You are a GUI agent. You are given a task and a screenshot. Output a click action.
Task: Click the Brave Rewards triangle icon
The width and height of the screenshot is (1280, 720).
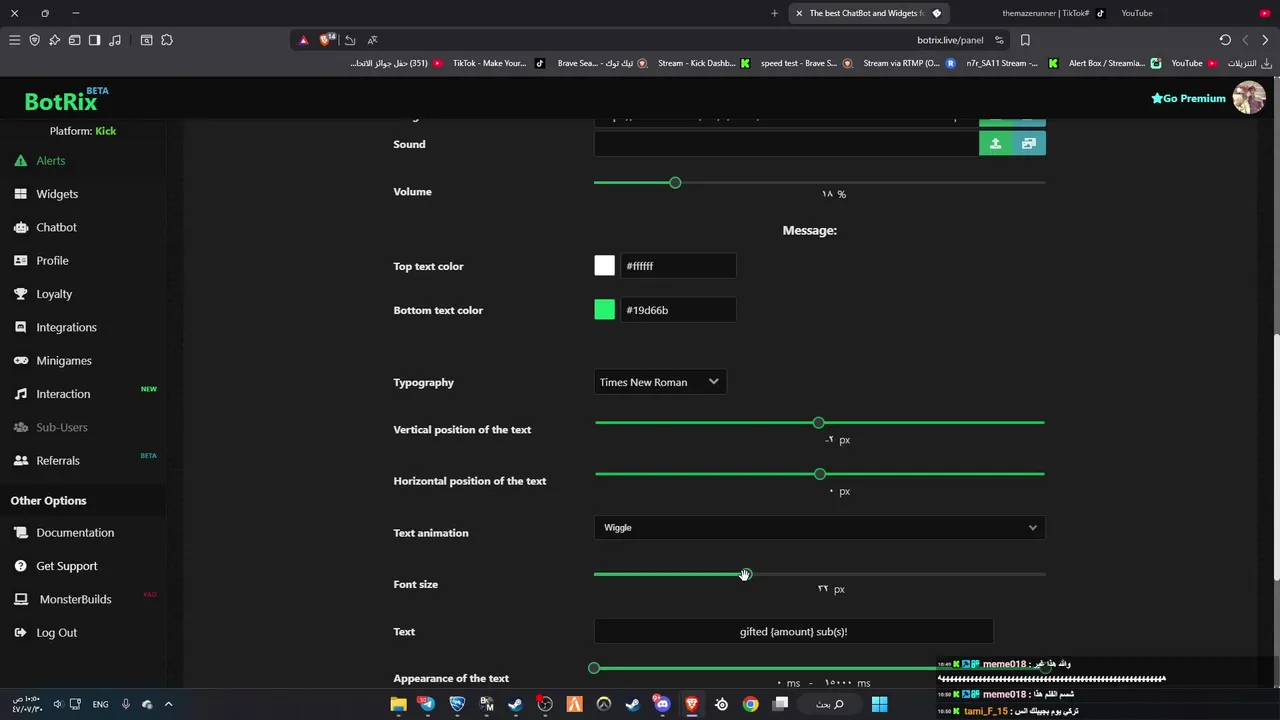(x=304, y=40)
